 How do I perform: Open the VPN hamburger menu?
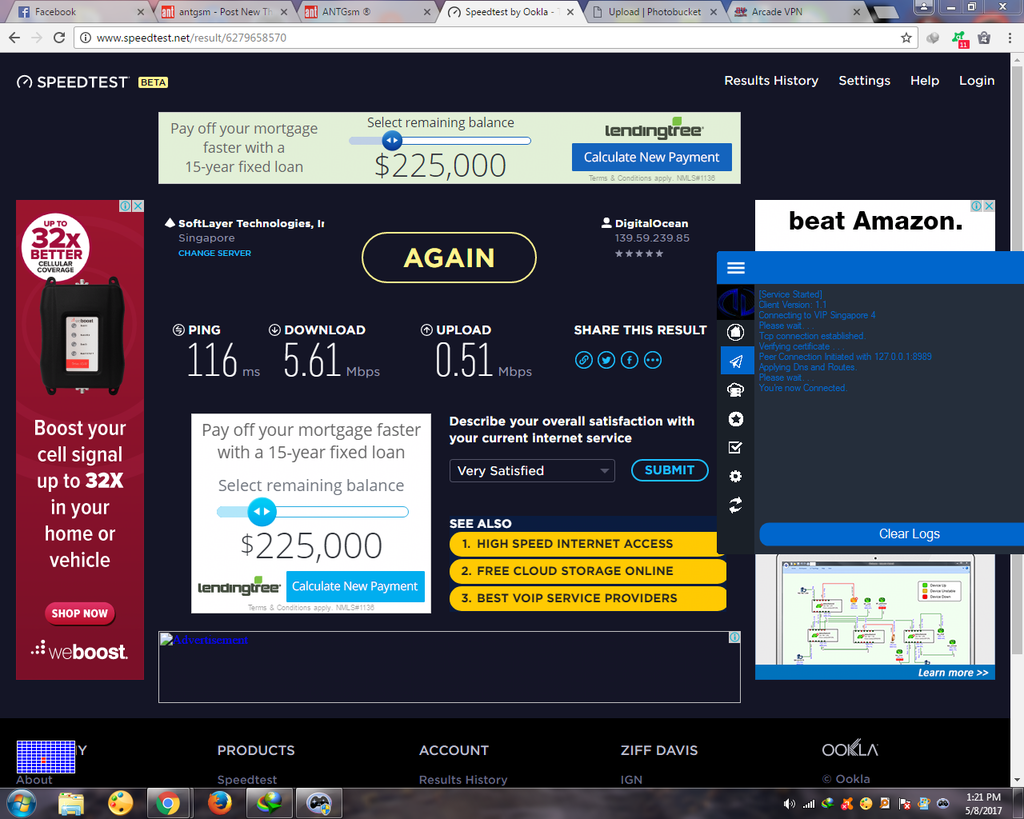(x=736, y=268)
